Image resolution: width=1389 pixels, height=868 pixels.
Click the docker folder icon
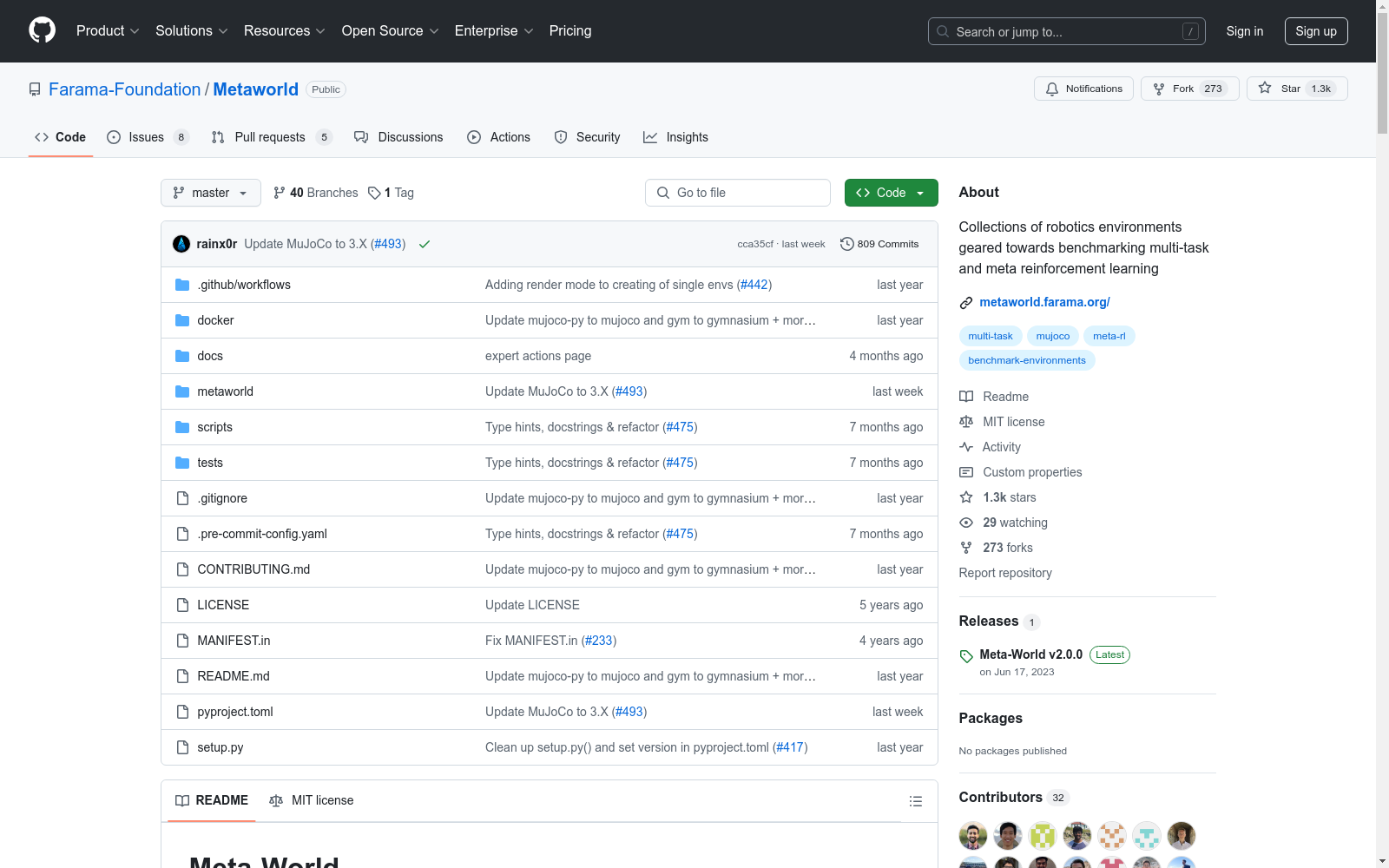click(x=182, y=320)
